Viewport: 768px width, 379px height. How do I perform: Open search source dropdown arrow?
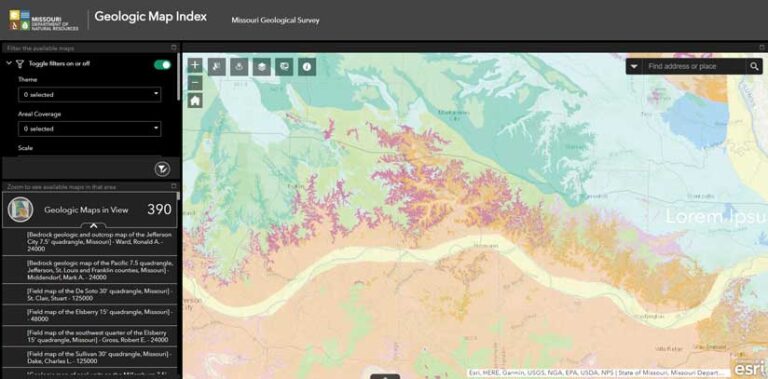click(x=634, y=67)
